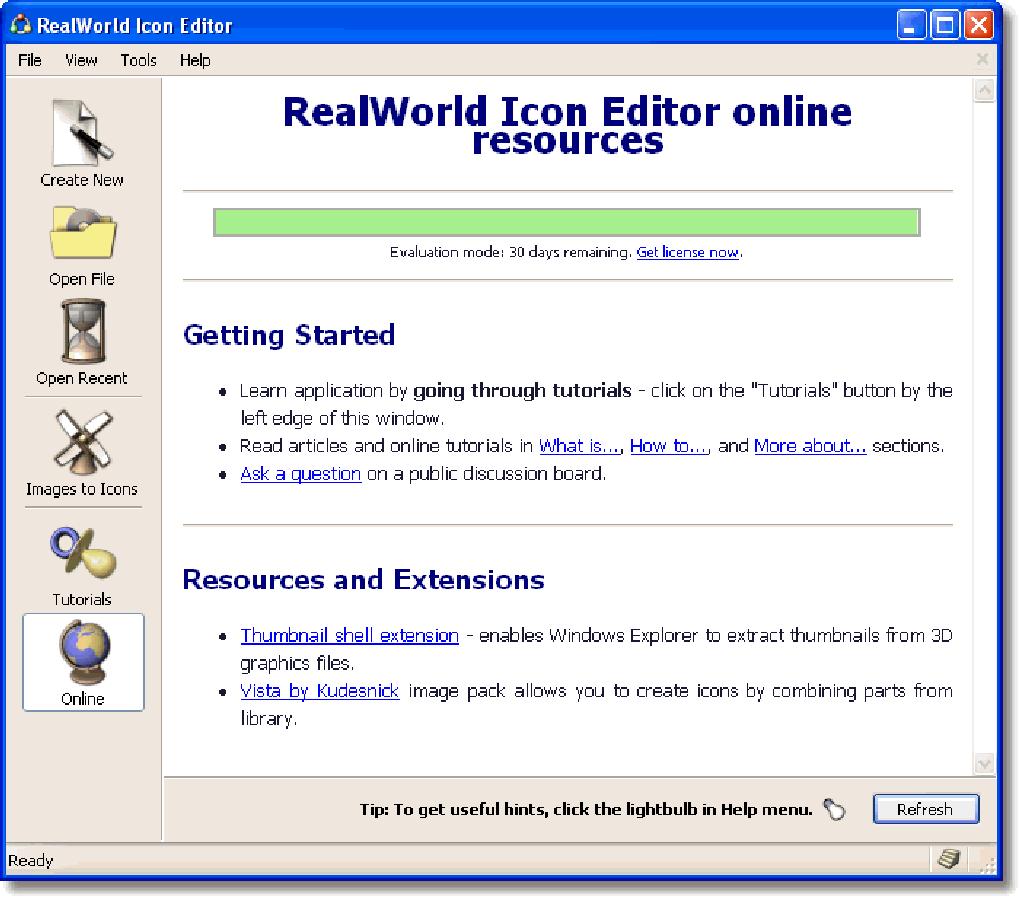Minimize the RealWorld Icon Editor window
The image size is (1020, 898).
pos(911,25)
